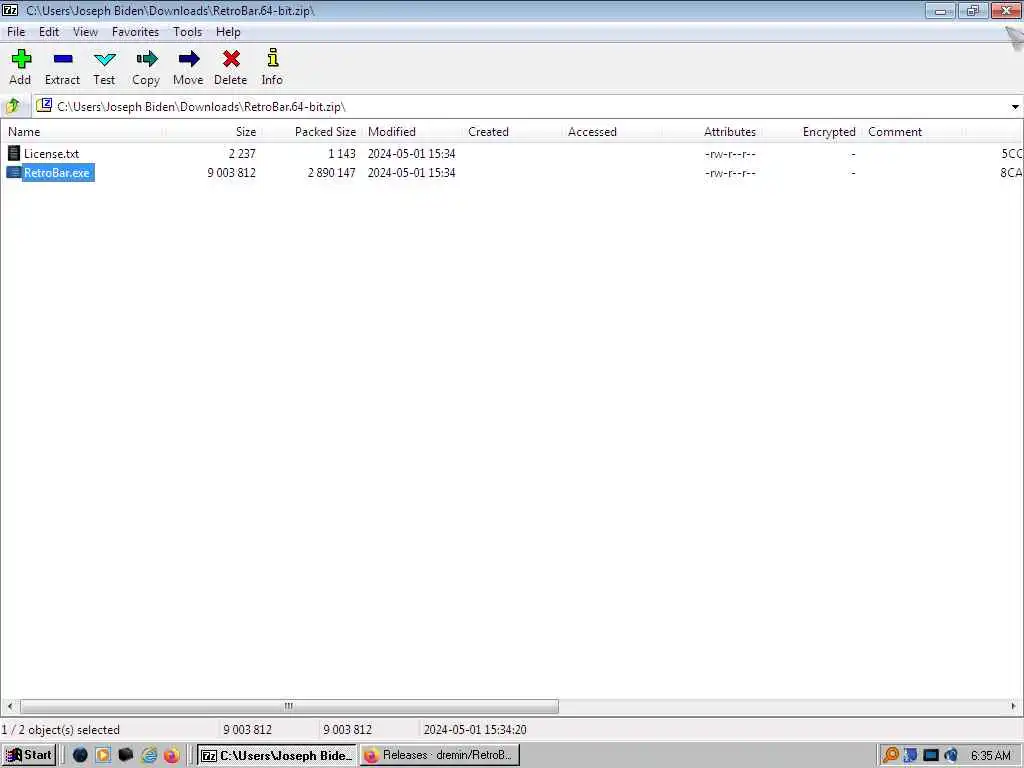This screenshot has width=1024, height=768.
Task: Sort by the Encrypted column
Action: [x=829, y=132]
